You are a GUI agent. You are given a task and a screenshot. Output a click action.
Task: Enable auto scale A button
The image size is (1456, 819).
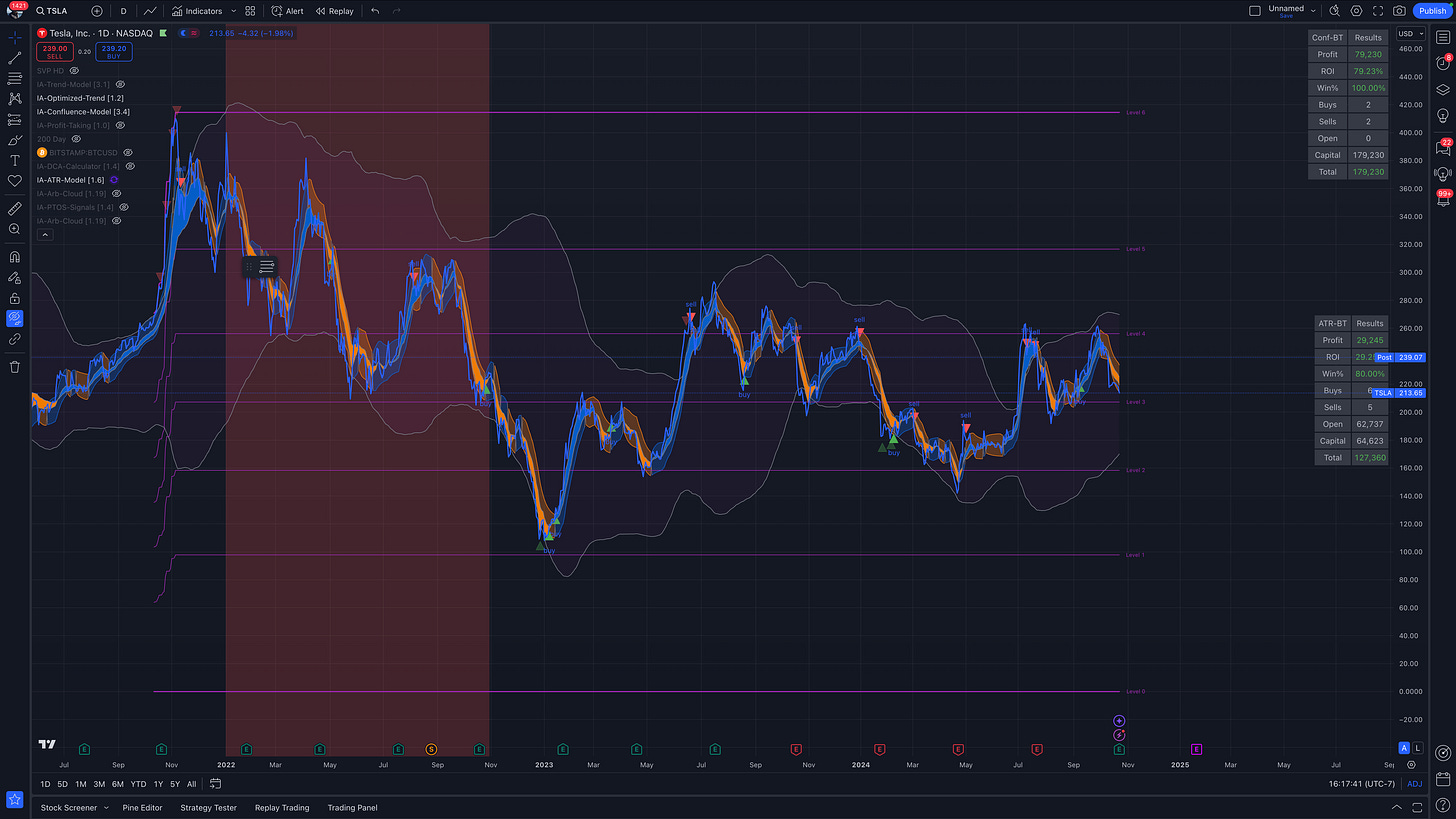click(x=1404, y=748)
